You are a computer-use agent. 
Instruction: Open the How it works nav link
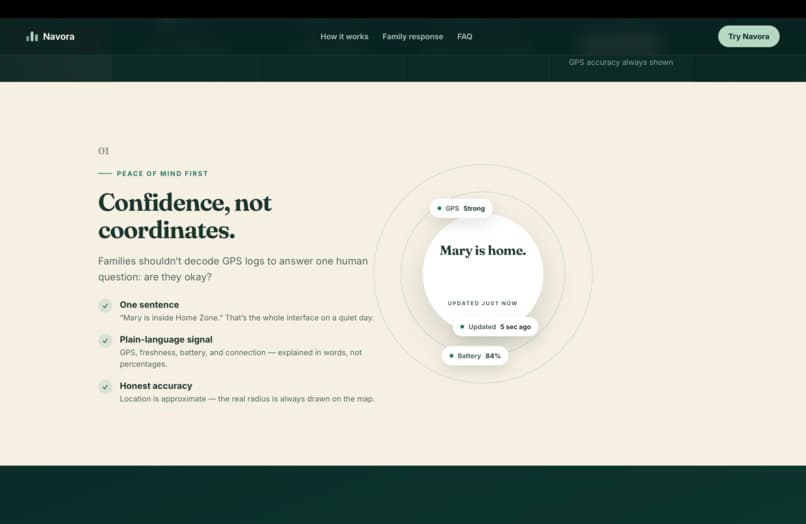click(x=344, y=37)
